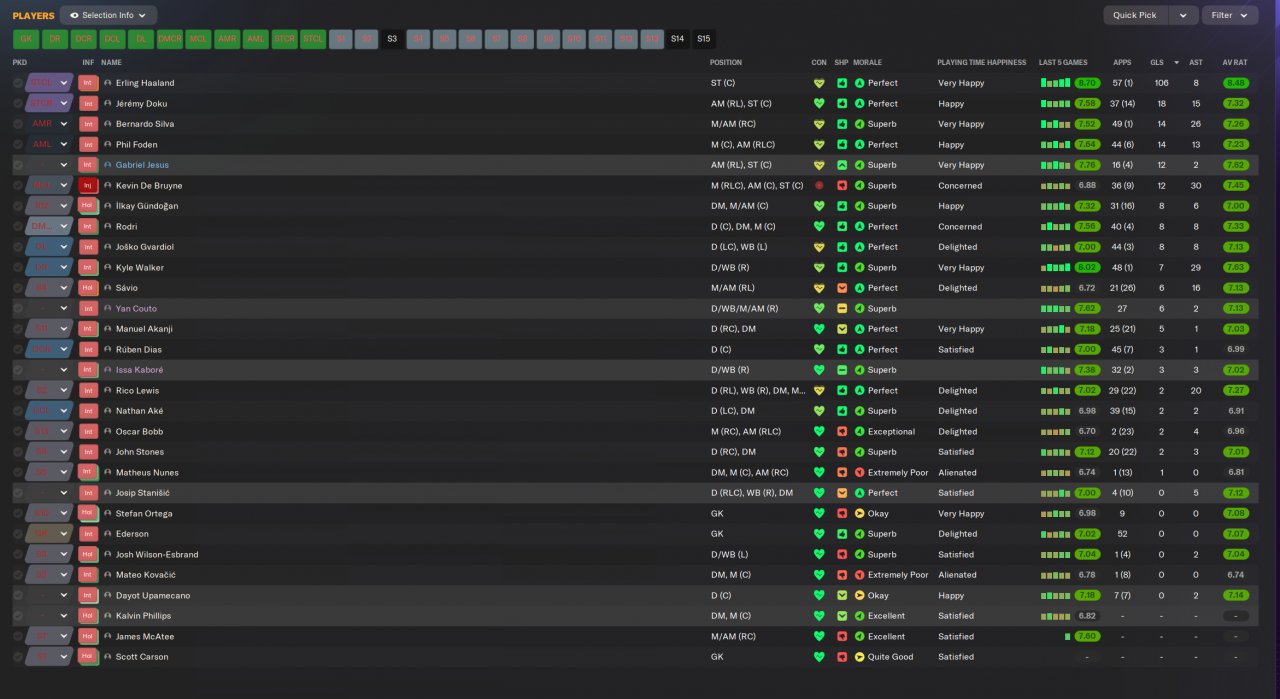Tick the picked checkbox for Jérémy Doku
Screen dimensions: 1280x699
pos(18,103)
